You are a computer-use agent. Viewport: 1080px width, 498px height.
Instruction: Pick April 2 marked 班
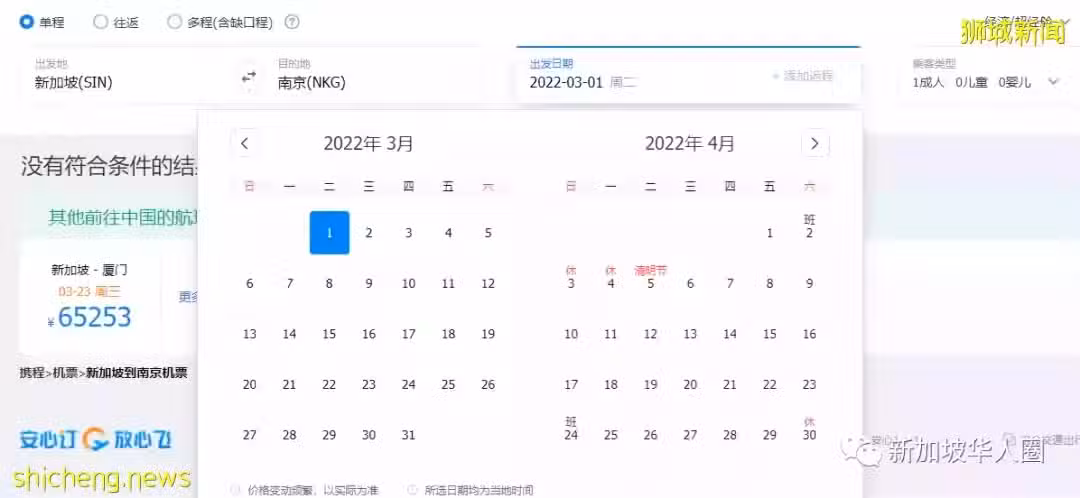coord(809,227)
